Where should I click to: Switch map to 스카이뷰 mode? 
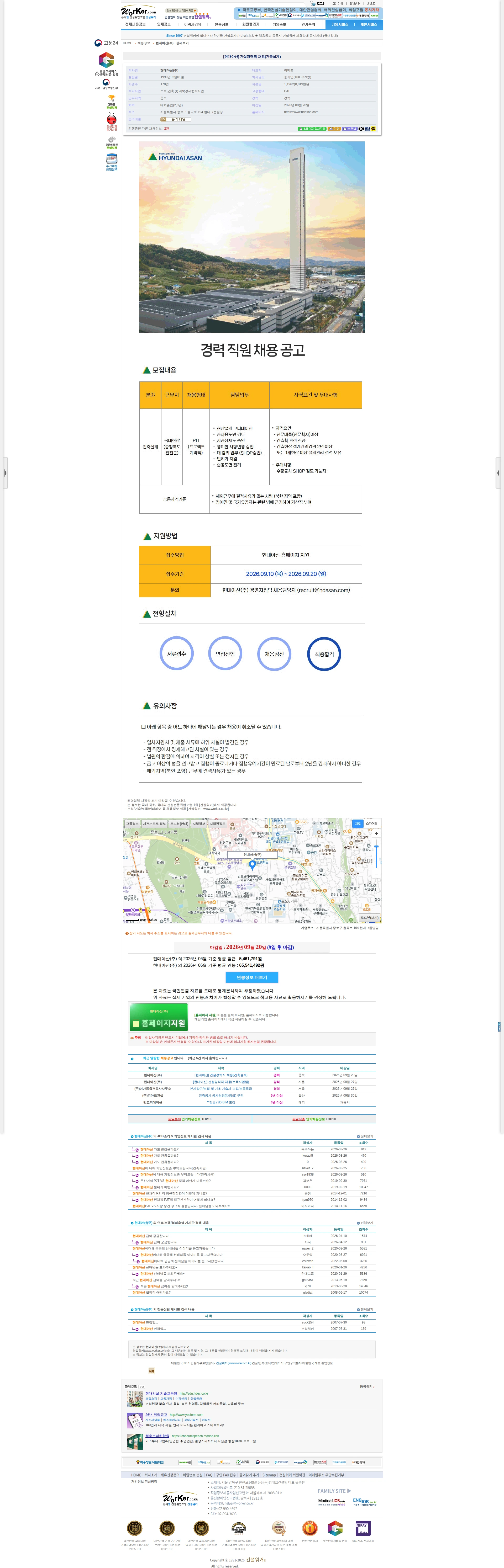click(x=372, y=823)
